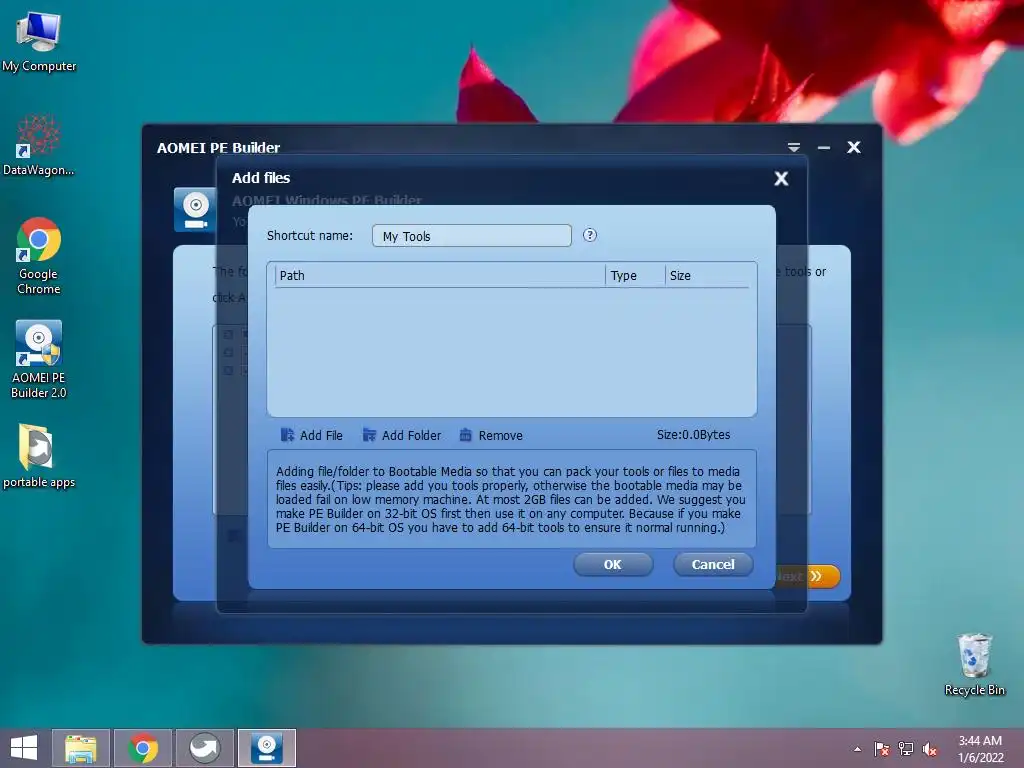This screenshot has height=768, width=1024.
Task: Click Next in AOMEI PE Builder window
Action: click(x=807, y=576)
